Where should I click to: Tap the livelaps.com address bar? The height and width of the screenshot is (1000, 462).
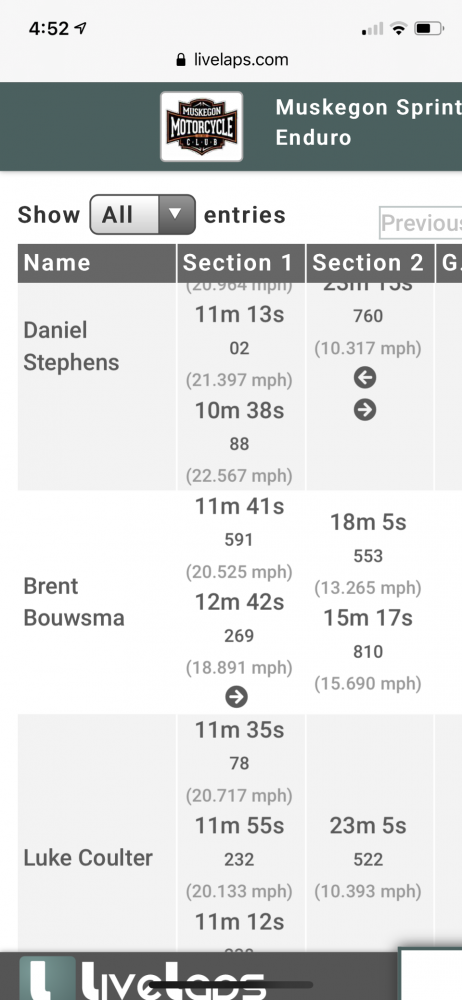(231, 60)
